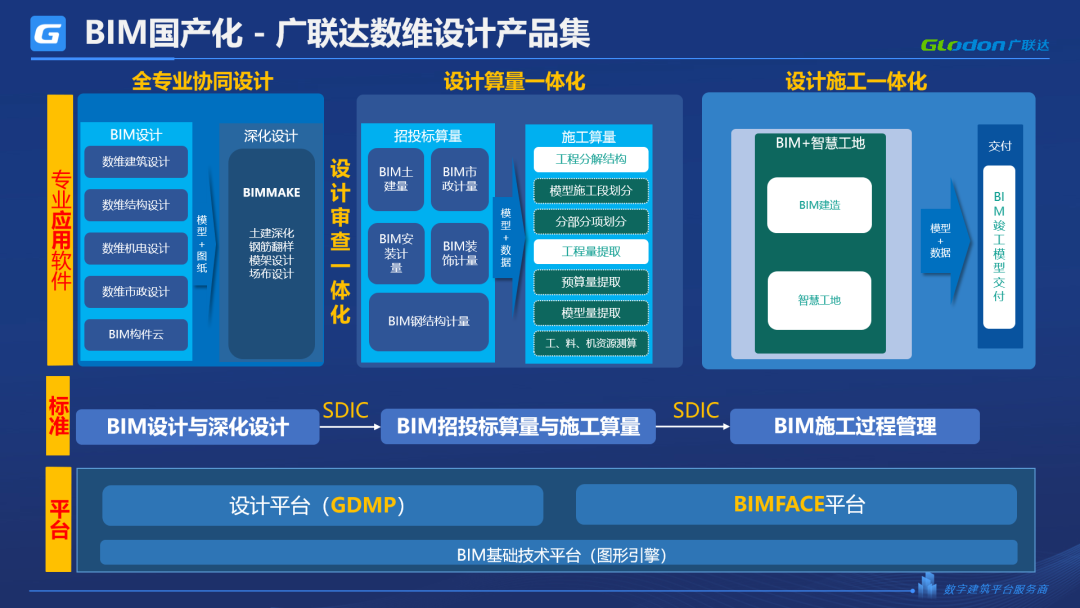Click the 设计平台（GDMP）bar

(x=322, y=505)
